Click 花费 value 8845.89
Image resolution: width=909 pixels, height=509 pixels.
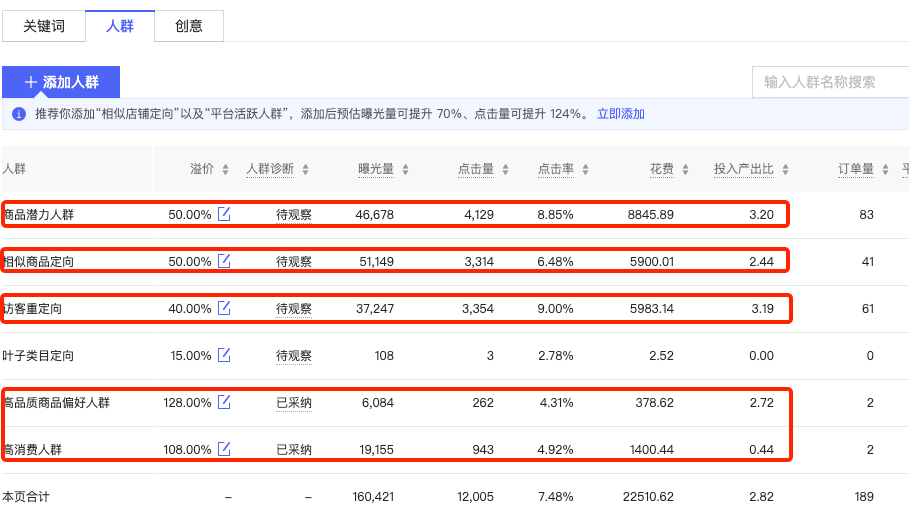pyautogui.click(x=650, y=214)
